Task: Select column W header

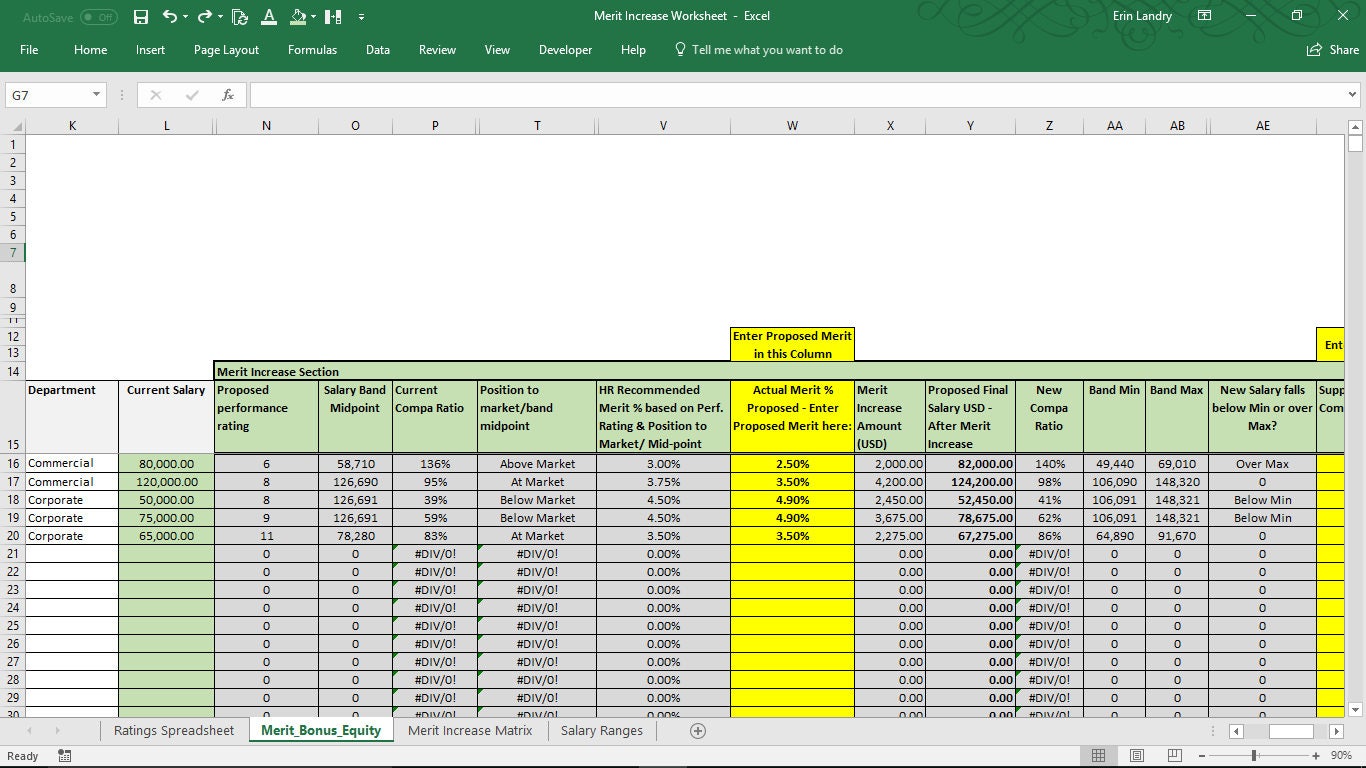Action: coord(792,126)
